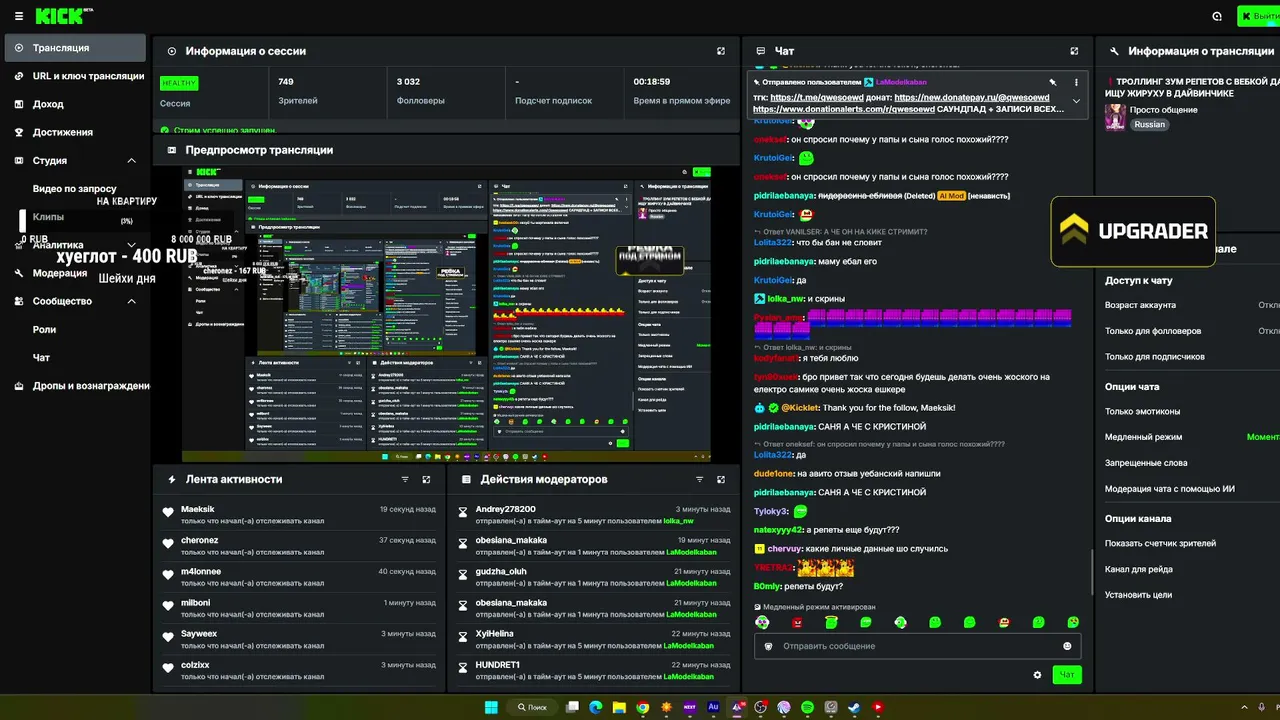The image size is (1280, 720).
Task: Click cheronez in the activity feed
Action: [199, 540]
